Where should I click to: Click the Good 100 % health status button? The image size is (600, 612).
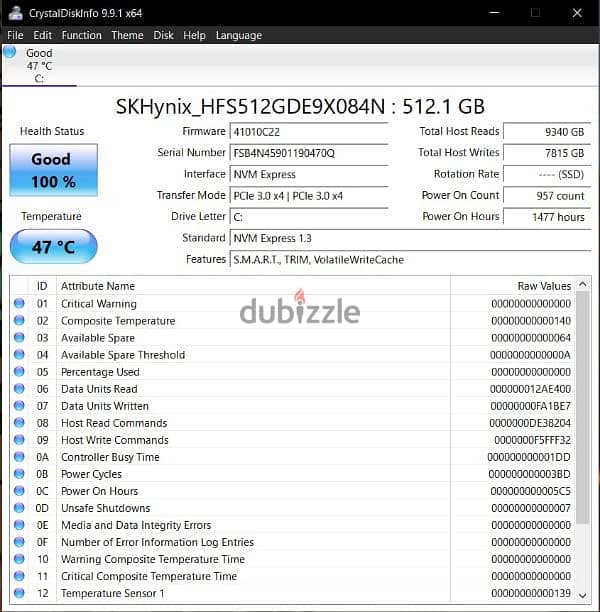point(53,170)
